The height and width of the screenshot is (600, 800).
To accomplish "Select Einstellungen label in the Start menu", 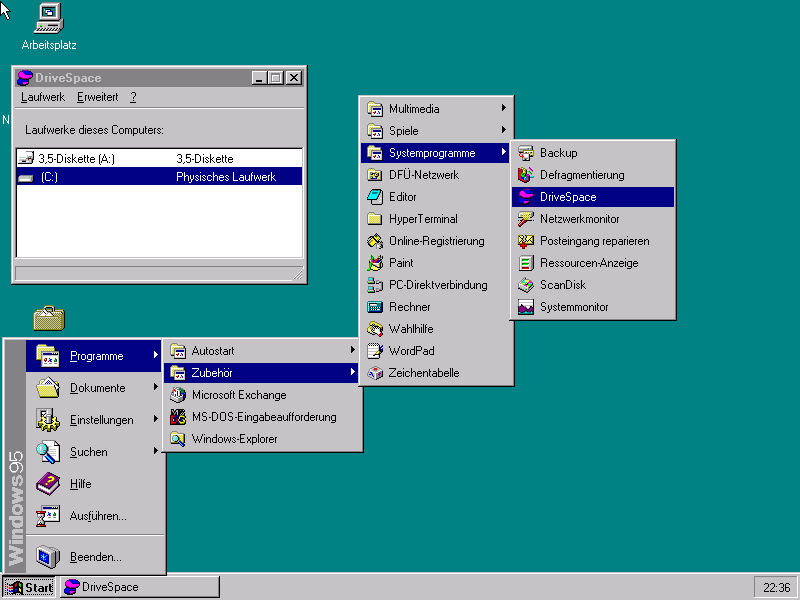I will pyautogui.click(x=102, y=420).
